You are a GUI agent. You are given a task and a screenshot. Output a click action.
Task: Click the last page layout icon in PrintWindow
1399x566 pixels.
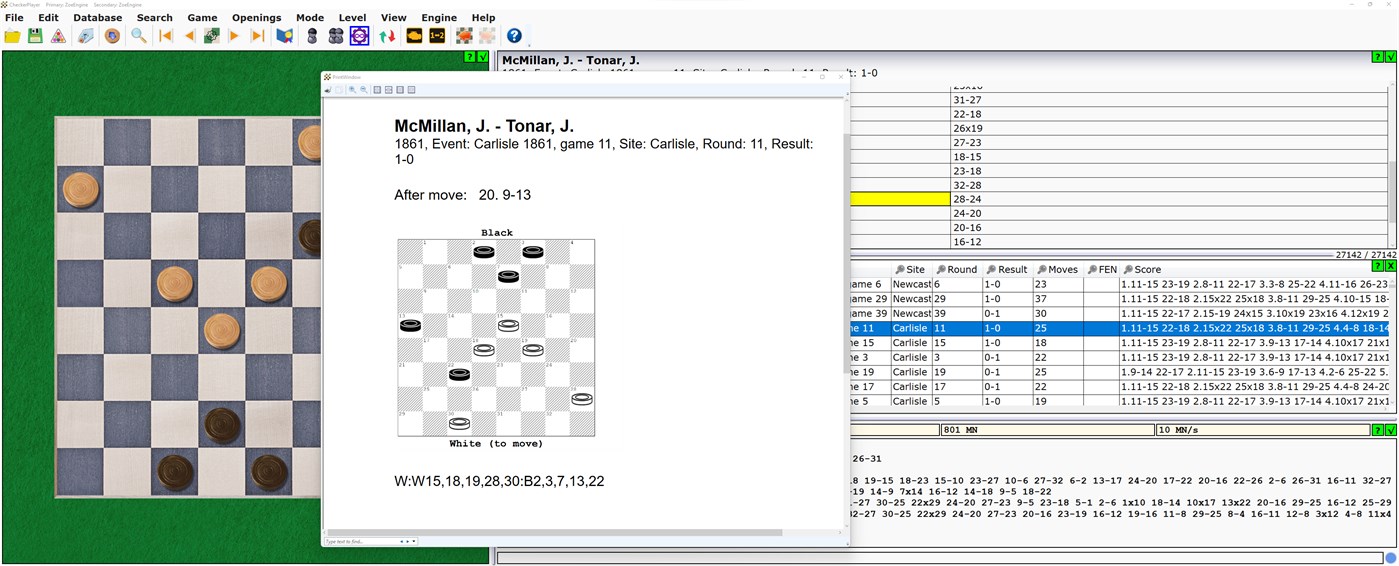[411, 90]
